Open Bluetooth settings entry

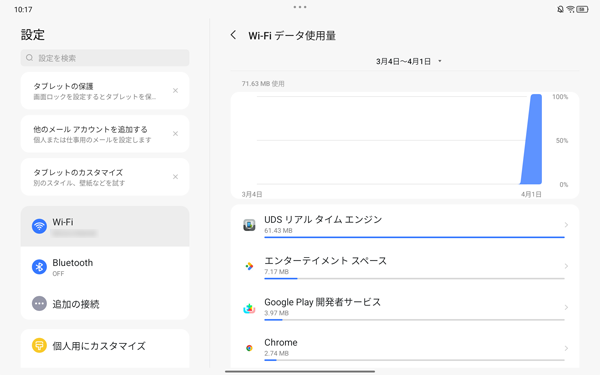pos(105,267)
